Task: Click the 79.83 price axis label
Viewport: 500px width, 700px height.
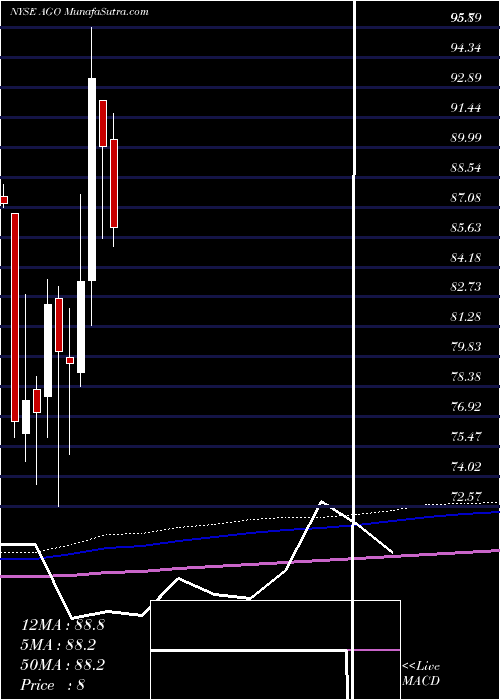Action: (x=466, y=347)
